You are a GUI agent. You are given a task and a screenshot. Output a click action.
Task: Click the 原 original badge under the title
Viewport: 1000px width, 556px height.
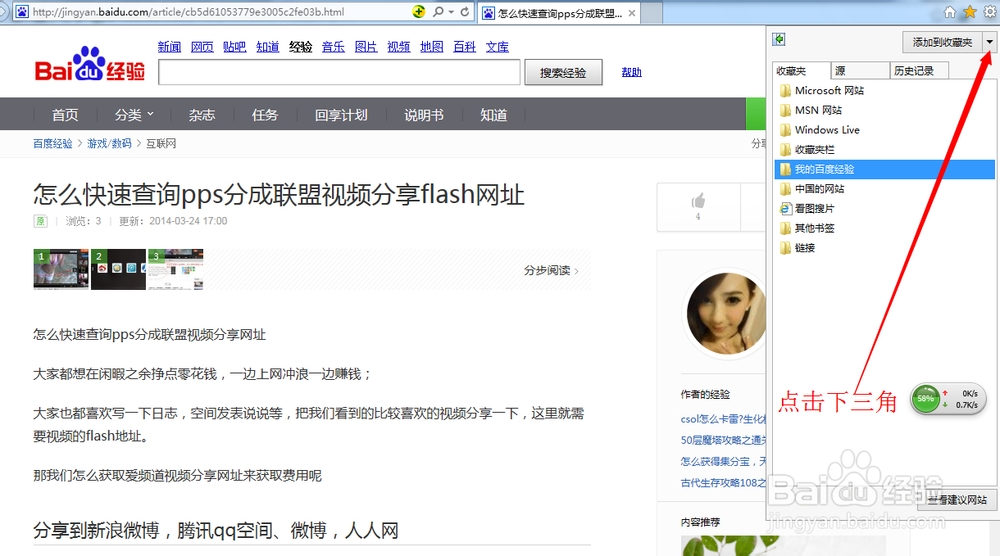click(40, 221)
